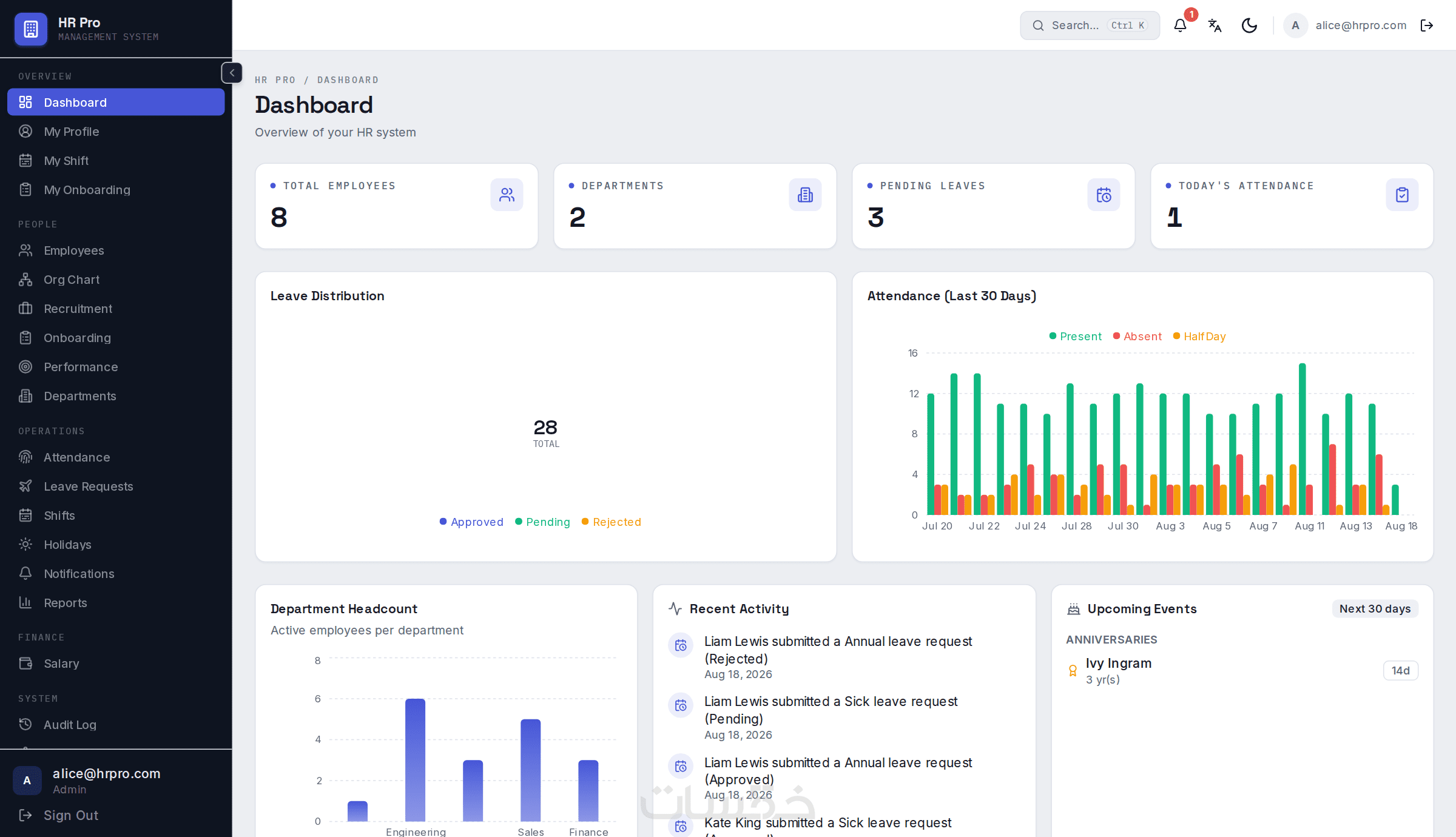
Task: Click the HR Pro logo icon
Action: click(31, 29)
